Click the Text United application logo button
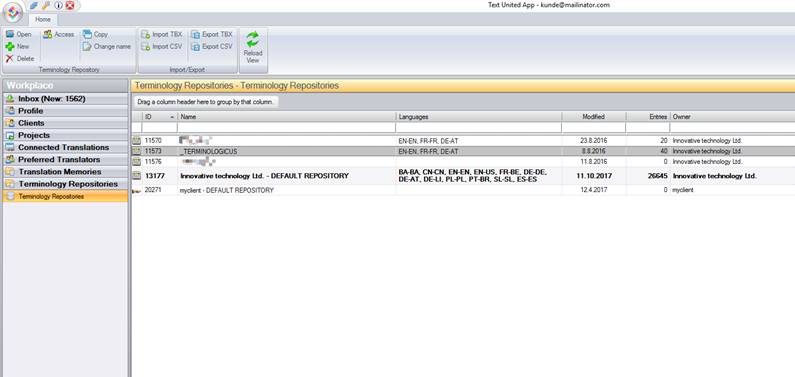Viewport: 795px width, 377px height. pyautogui.click(x=13, y=13)
